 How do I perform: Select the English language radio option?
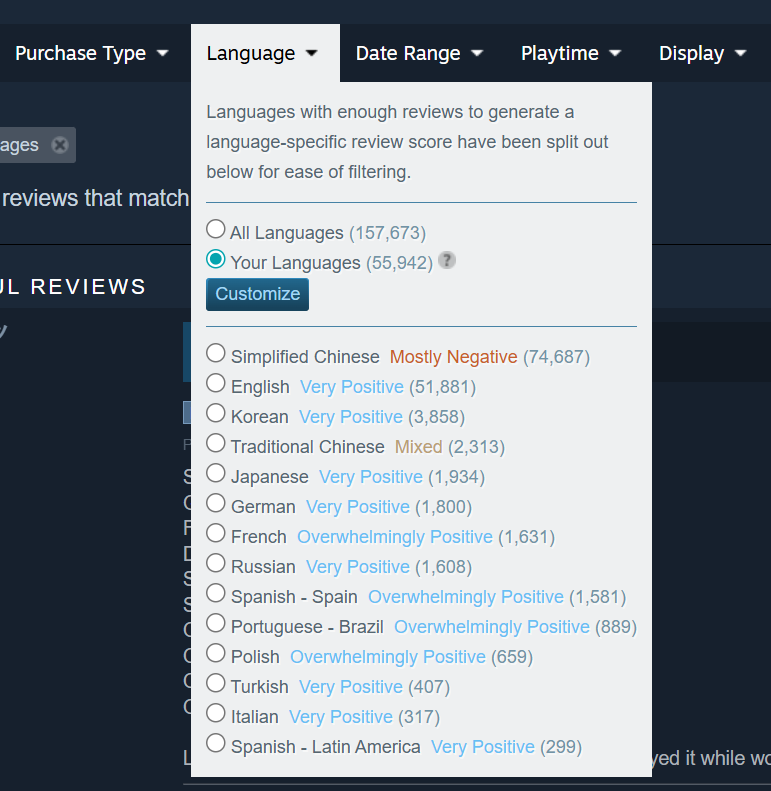click(215, 383)
